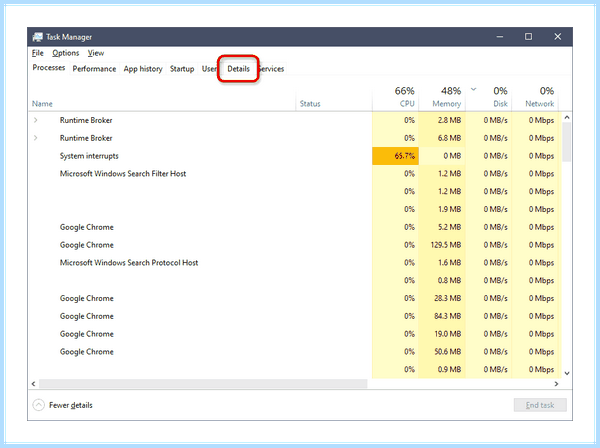Click the 65.7% CPU cell
The image size is (600, 448).
click(x=395, y=156)
